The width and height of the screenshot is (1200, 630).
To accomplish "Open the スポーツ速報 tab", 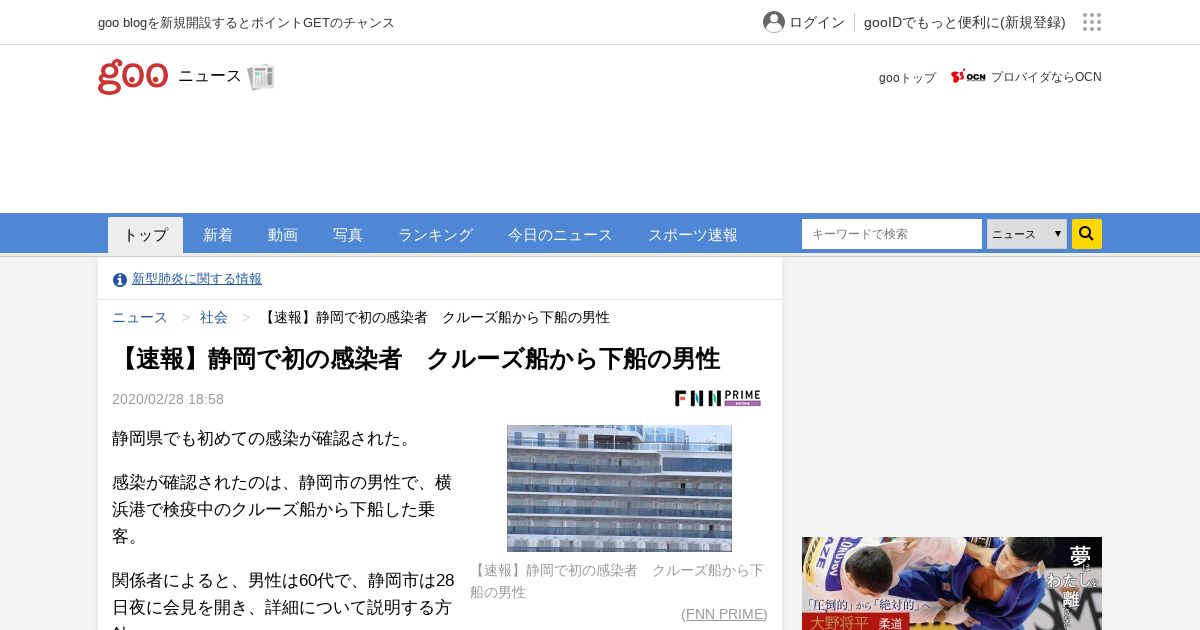I will tap(693, 235).
